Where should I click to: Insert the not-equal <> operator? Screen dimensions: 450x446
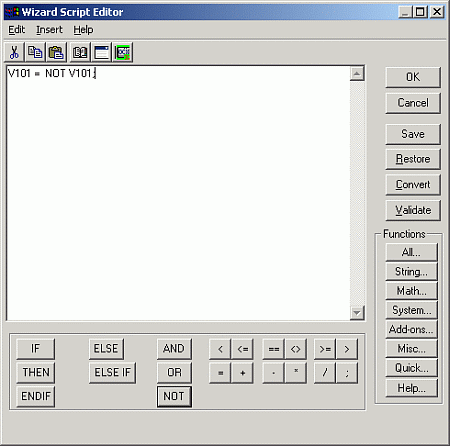(x=295, y=349)
